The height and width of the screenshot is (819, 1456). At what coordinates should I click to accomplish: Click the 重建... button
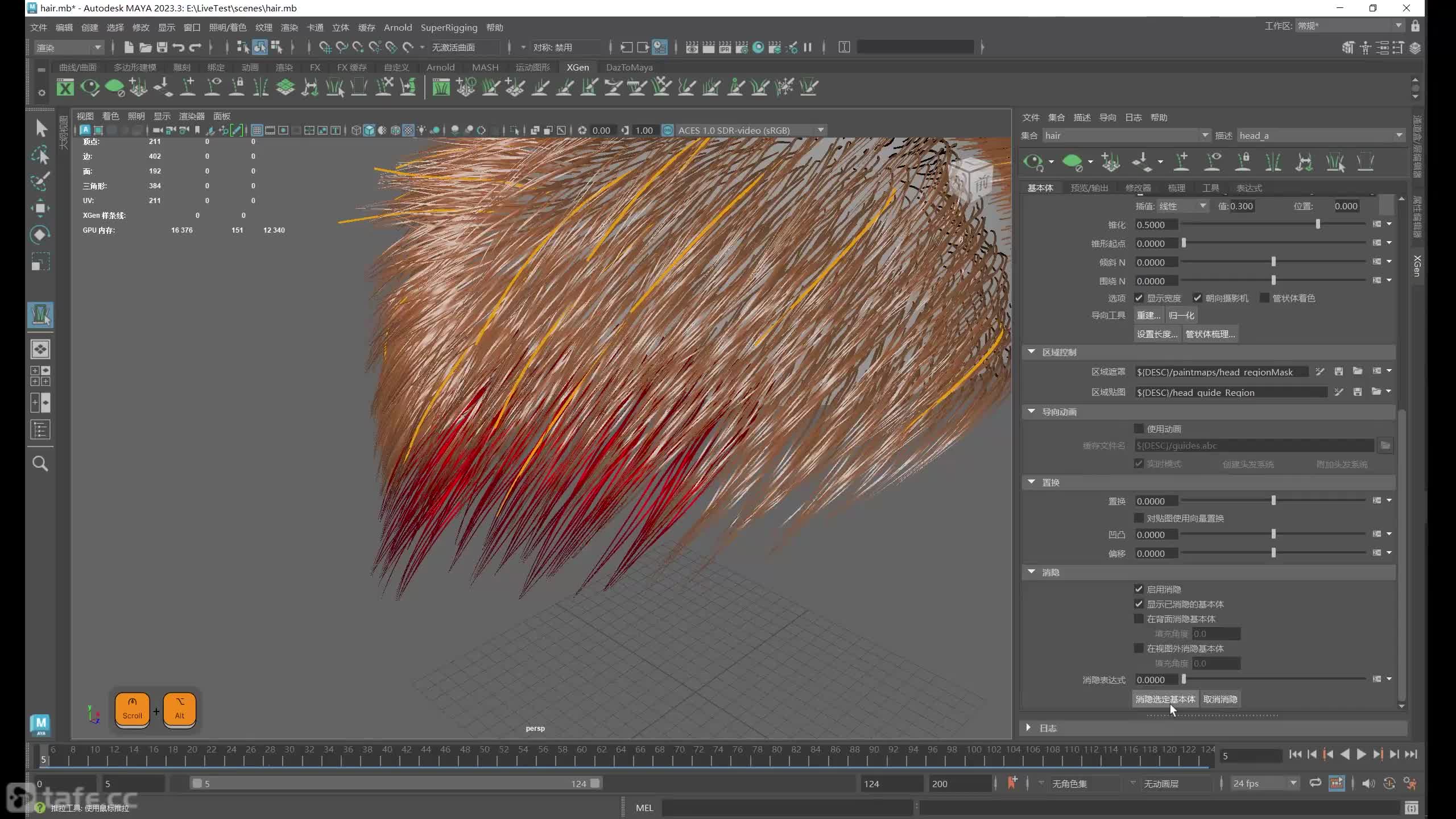pos(1148,315)
